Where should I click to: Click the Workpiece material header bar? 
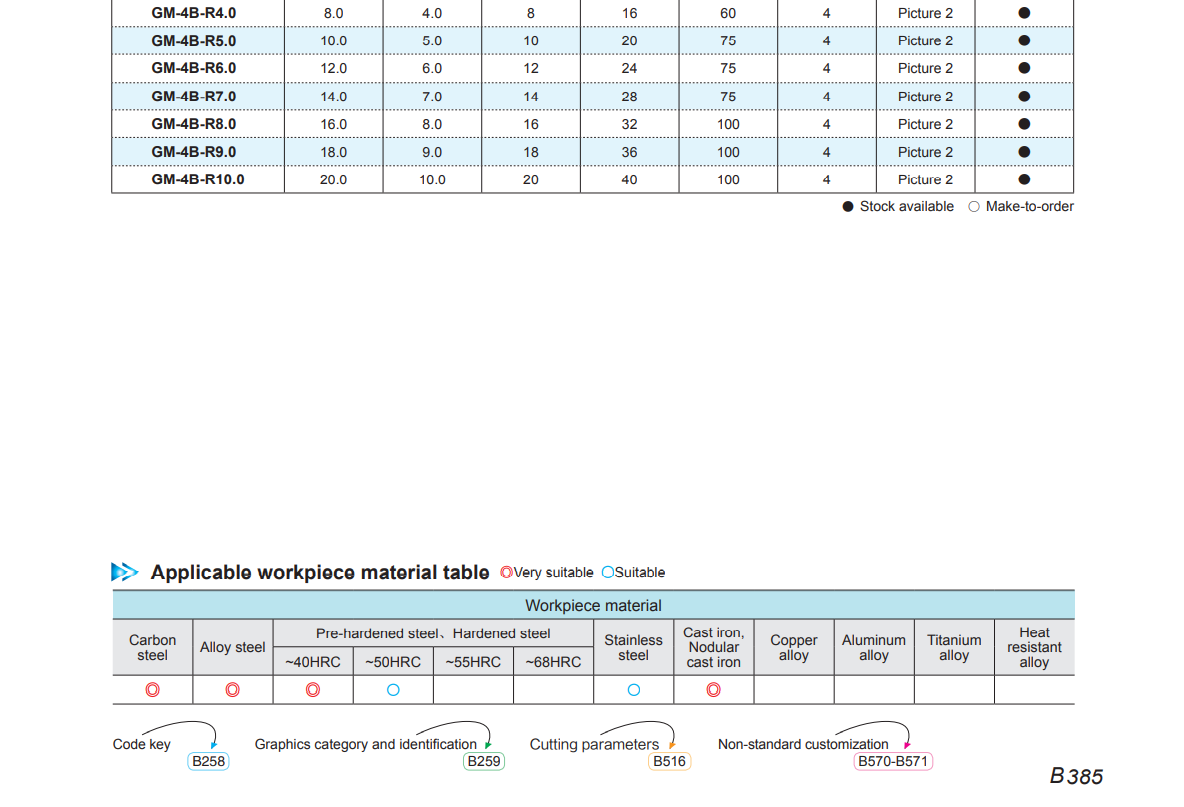(593, 605)
